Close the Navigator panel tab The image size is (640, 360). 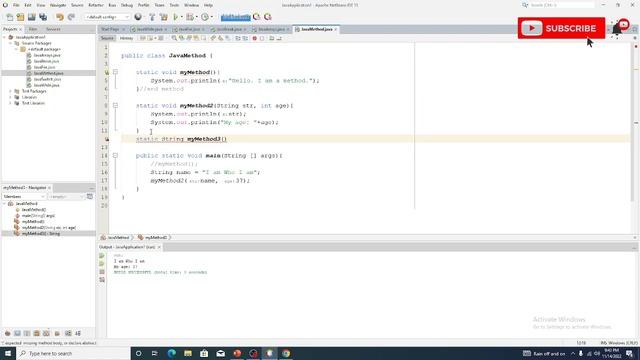(x=49, y=188)
